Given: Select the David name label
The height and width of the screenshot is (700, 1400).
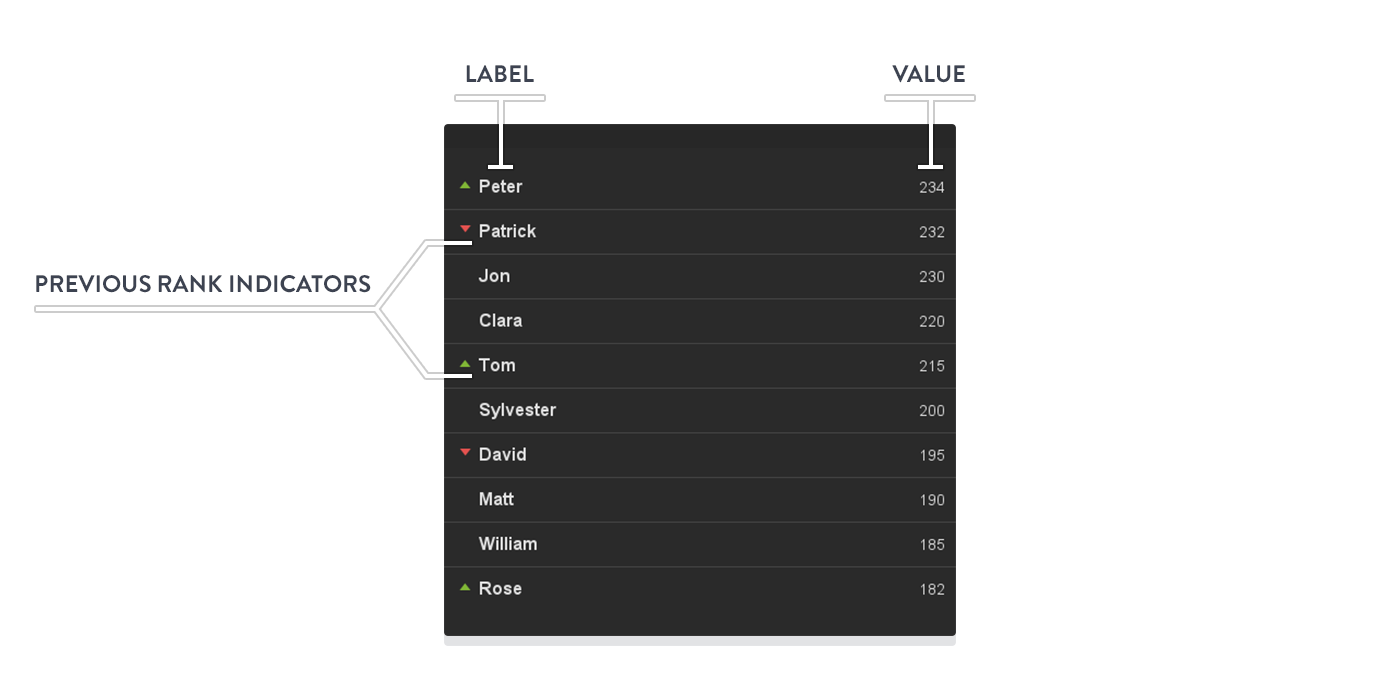Looking at the screenshot, I should [x=502, y=454].
